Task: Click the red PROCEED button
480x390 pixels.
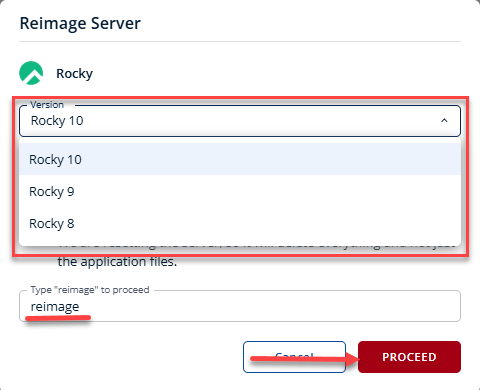Action: pyautogui.click(x=409, y=357)
